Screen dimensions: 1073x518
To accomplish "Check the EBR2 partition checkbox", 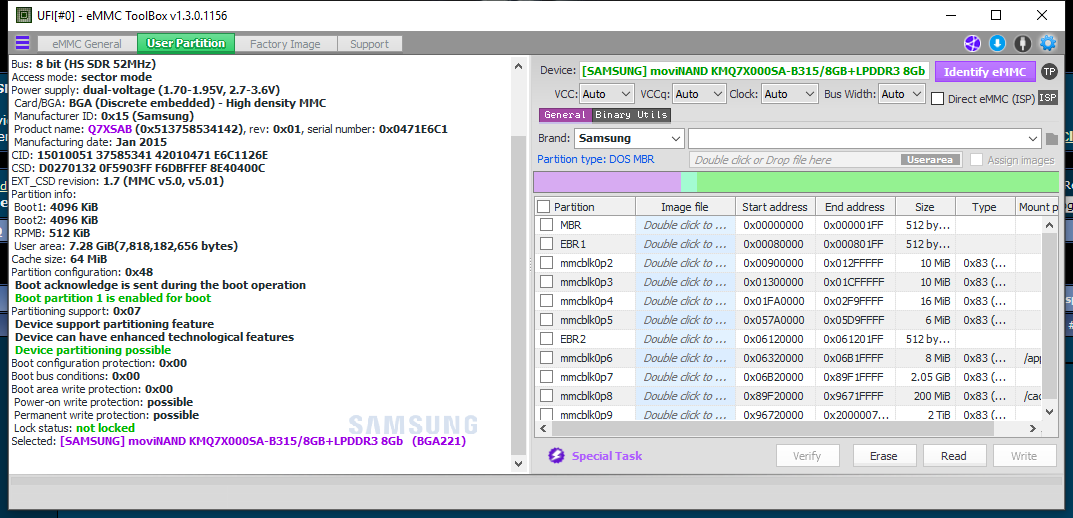I will point(546,339).
